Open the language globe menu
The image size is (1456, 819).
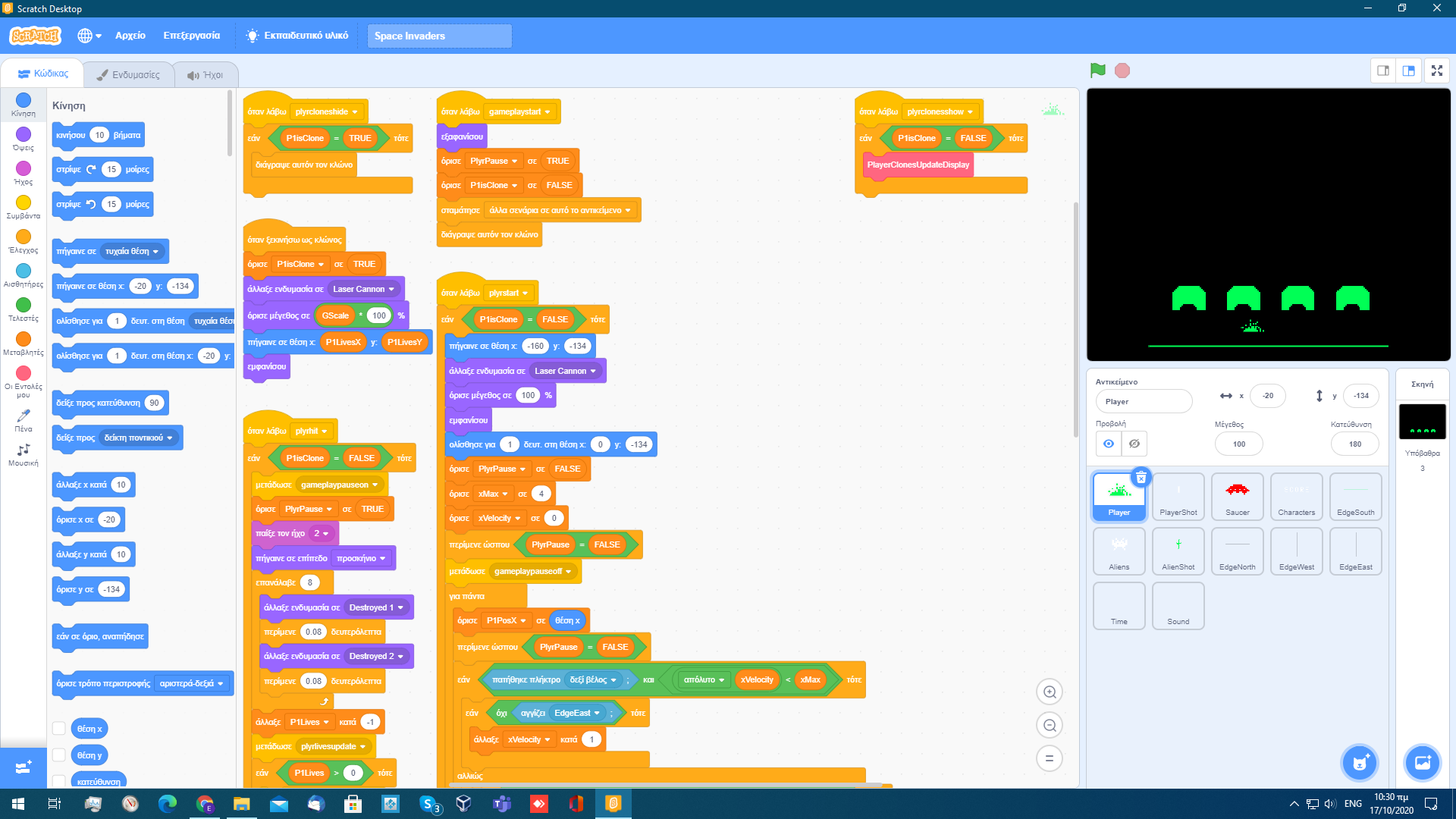89,36
